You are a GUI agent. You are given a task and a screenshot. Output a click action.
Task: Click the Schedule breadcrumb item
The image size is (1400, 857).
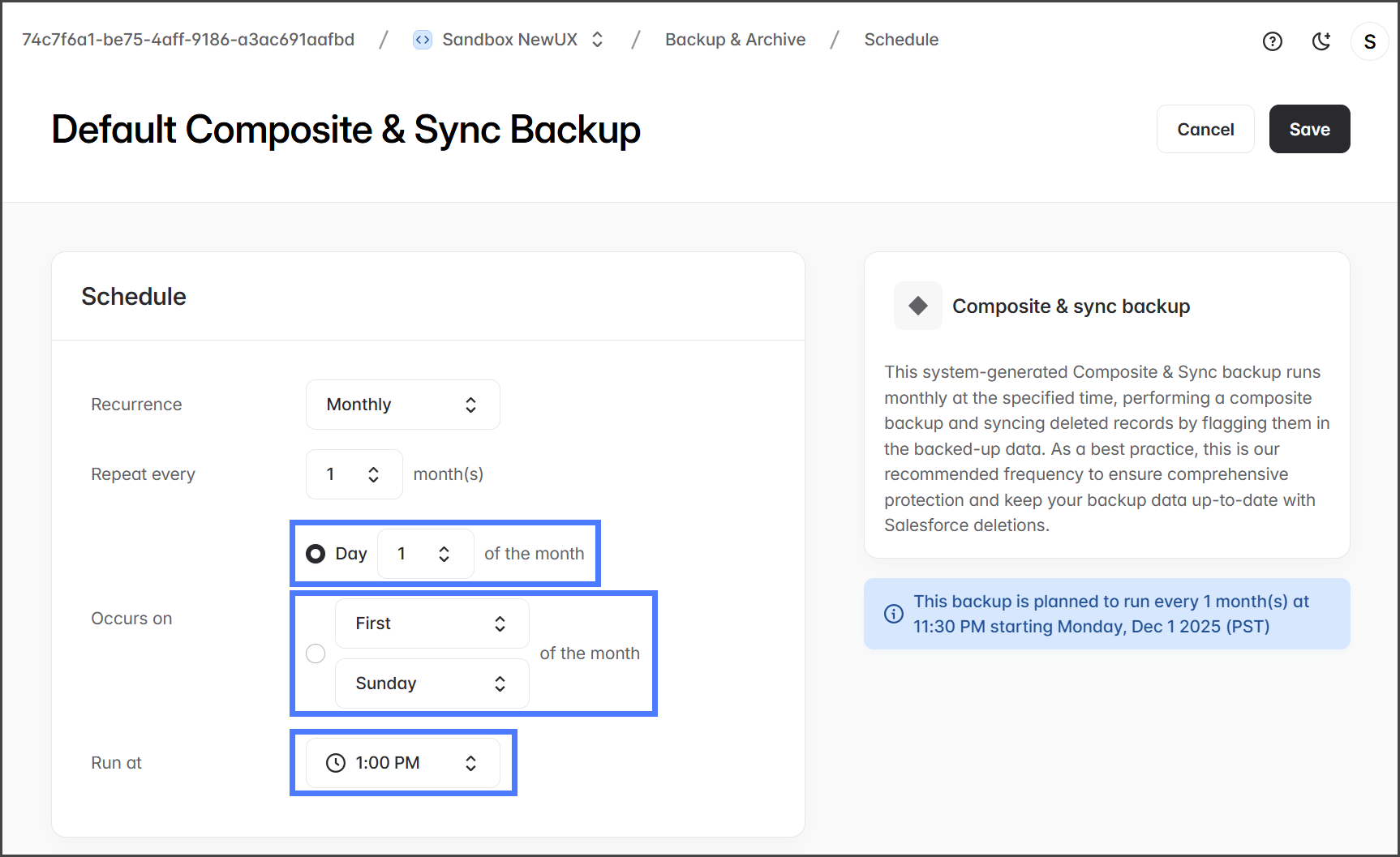900,40
